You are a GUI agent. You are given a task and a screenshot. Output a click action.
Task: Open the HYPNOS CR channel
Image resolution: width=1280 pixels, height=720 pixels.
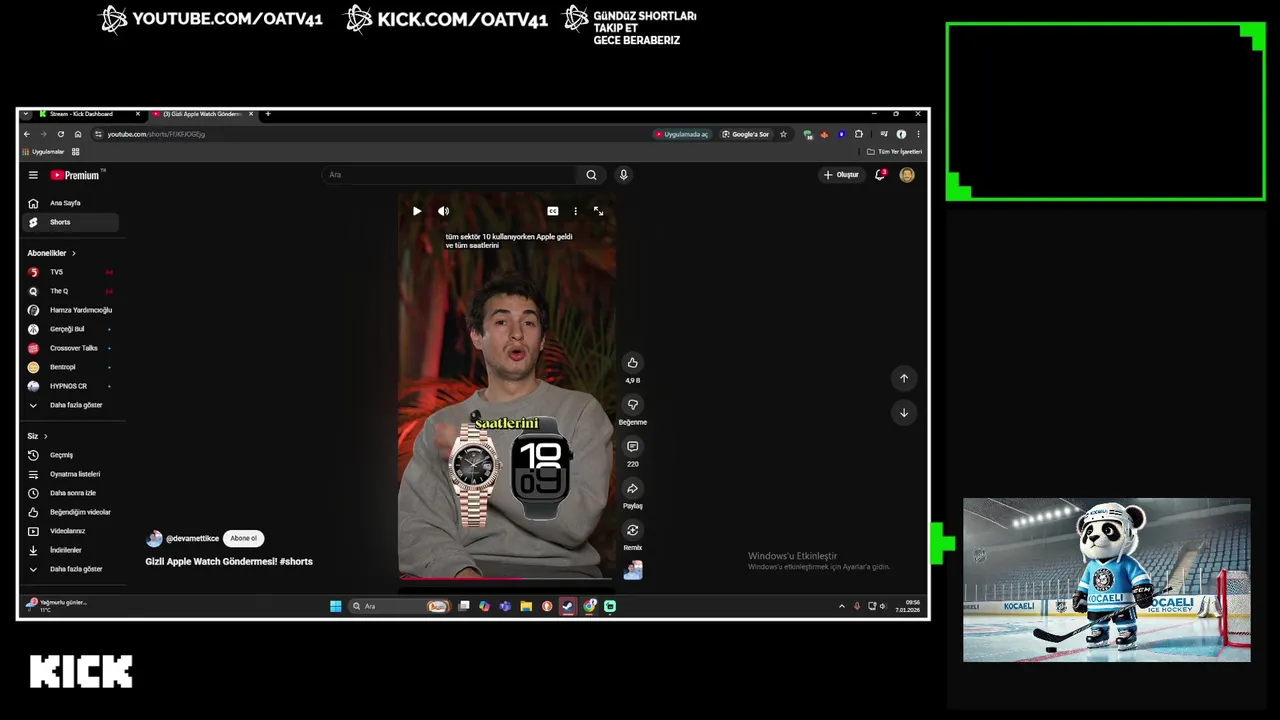70,386
